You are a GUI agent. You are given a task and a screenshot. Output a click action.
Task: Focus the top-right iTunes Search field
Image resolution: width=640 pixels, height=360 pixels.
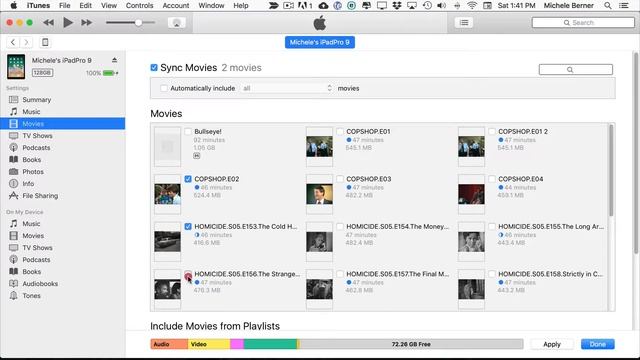click(583, 22)
